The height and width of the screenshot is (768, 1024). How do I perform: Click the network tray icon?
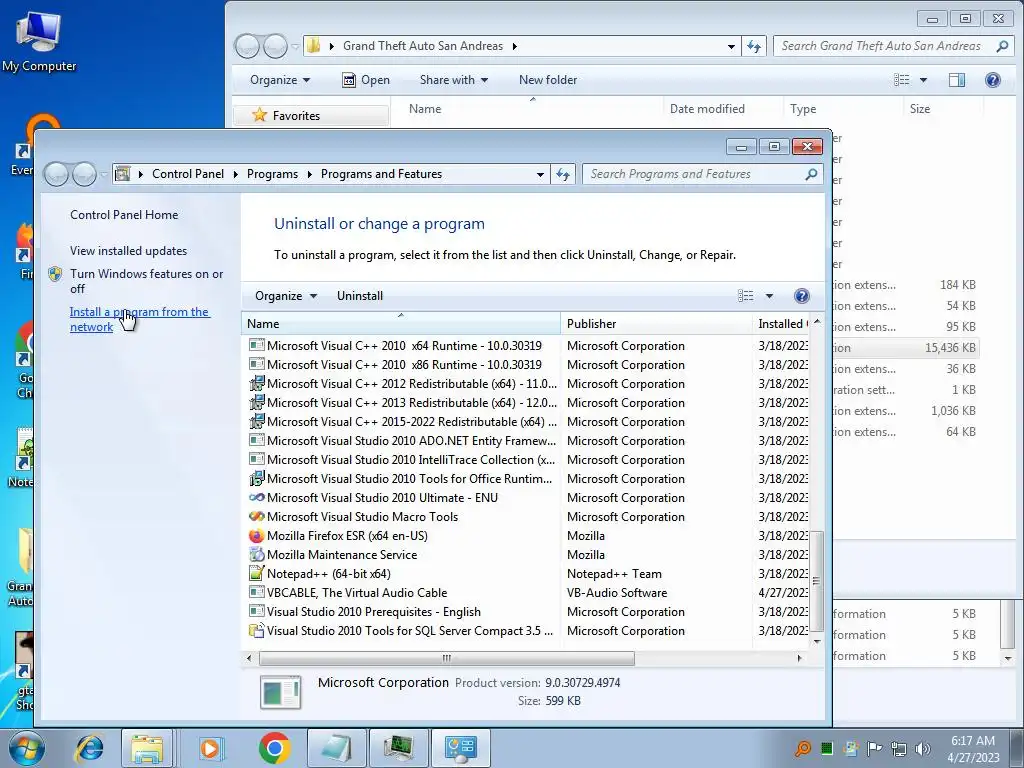pos(899,748)
